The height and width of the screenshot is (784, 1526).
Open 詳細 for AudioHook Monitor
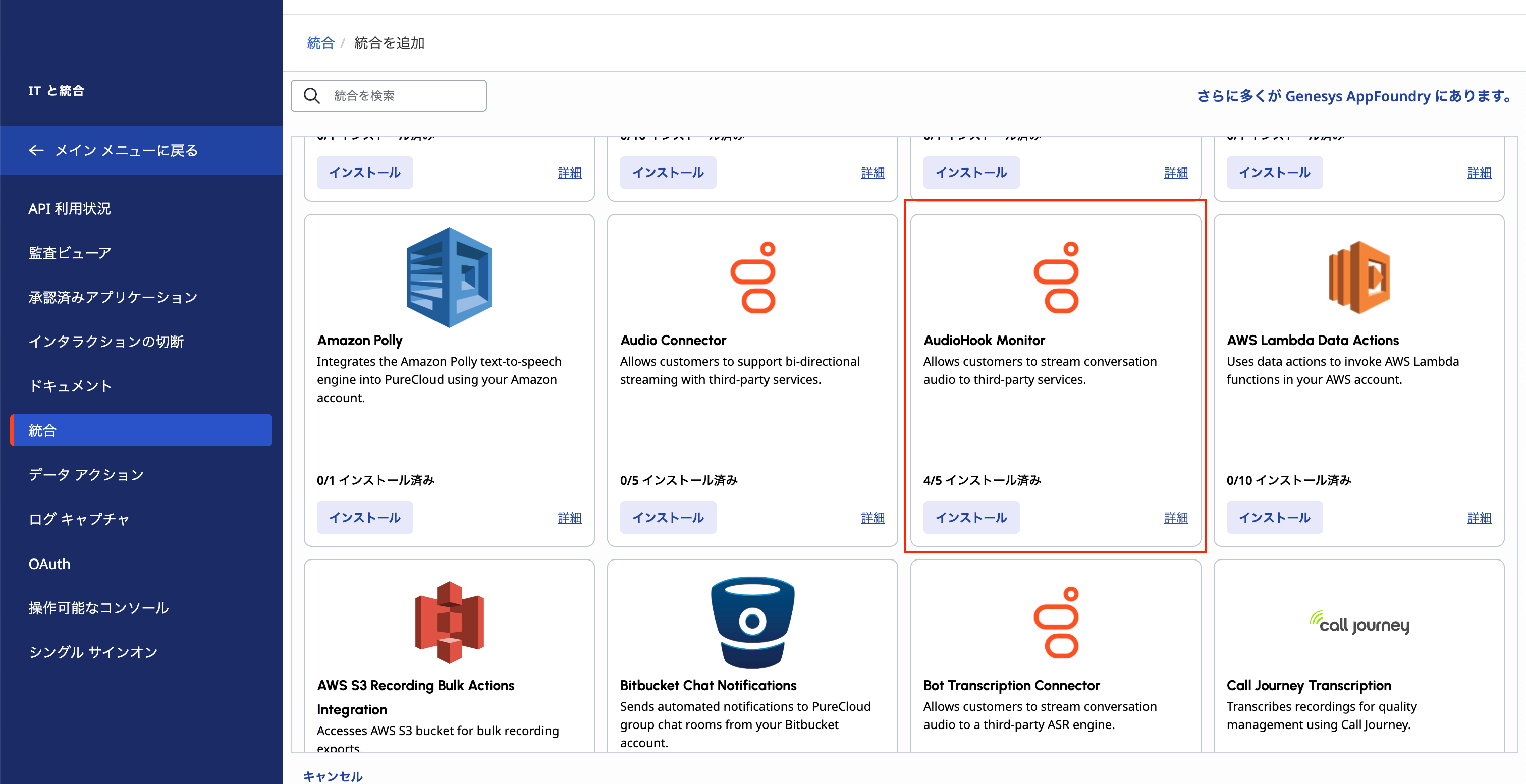click(1176, 518)
